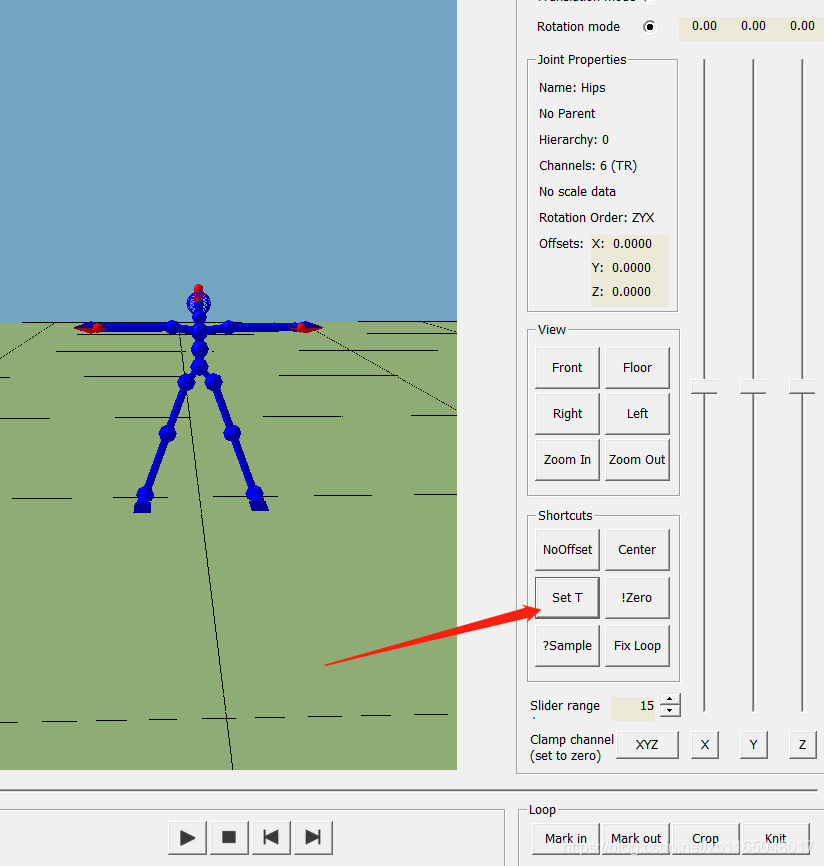The height and width of the screenshot is (866, 824).
Task: Click the Offsets Z value field
Action: coord(631,292)
